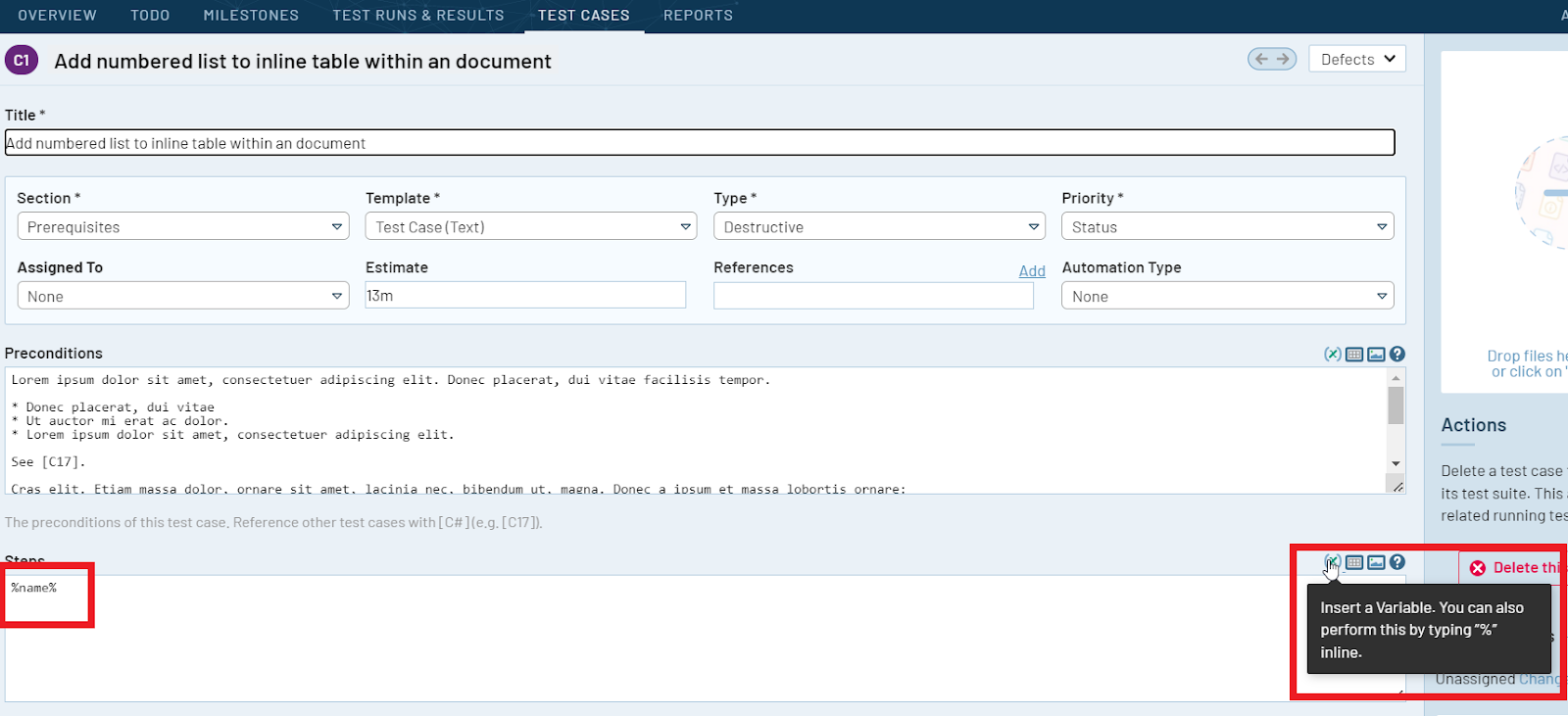Click the insert table icon above Steps

[1354, 562]
